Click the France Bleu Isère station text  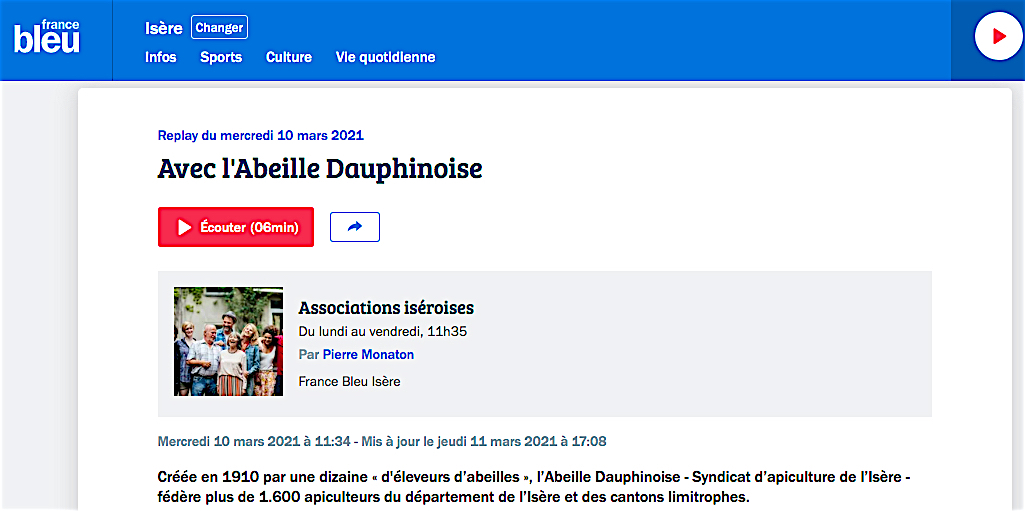point(349,381)
